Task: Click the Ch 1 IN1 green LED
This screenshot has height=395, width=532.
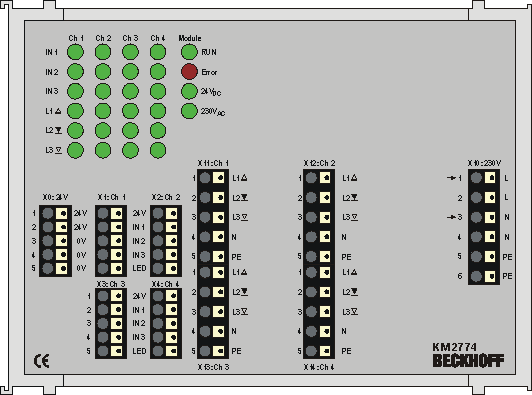Action: point(75,52)
